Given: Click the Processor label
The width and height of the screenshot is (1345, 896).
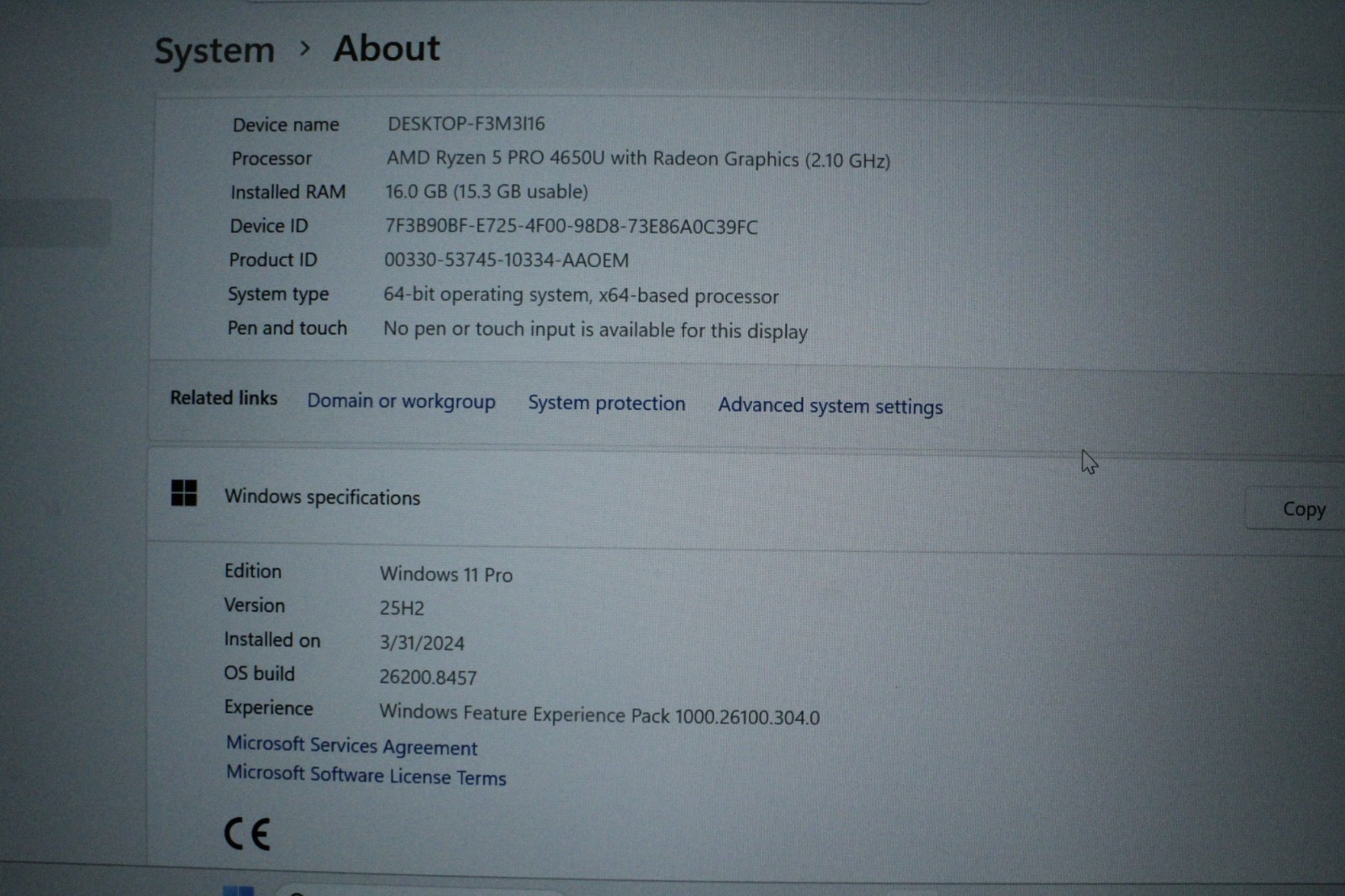Looking at the screenshot, I should pyautogui.click(x=272, y=158).
